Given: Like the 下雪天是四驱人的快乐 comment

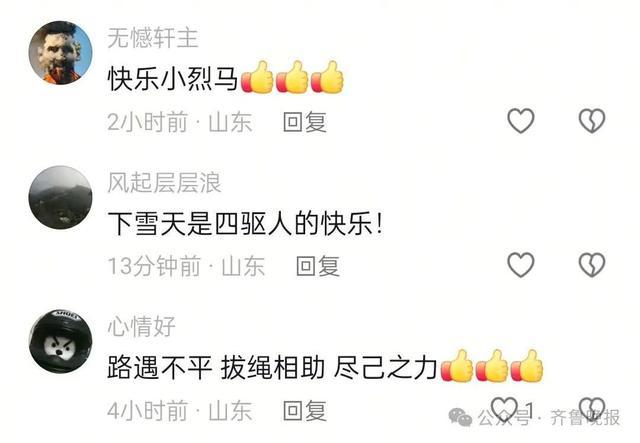Looking at the screenshot, I should pyautogui.click(x=520, y=265).
